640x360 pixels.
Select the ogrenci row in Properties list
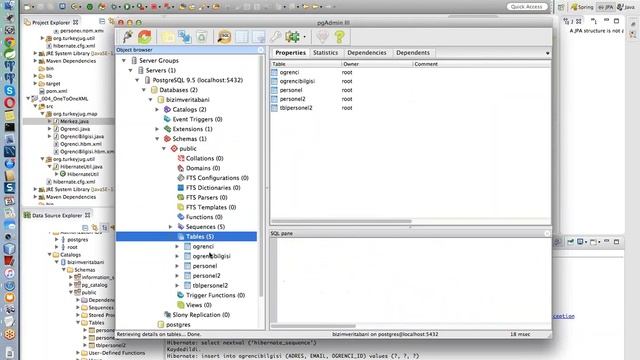click(410, 72)
